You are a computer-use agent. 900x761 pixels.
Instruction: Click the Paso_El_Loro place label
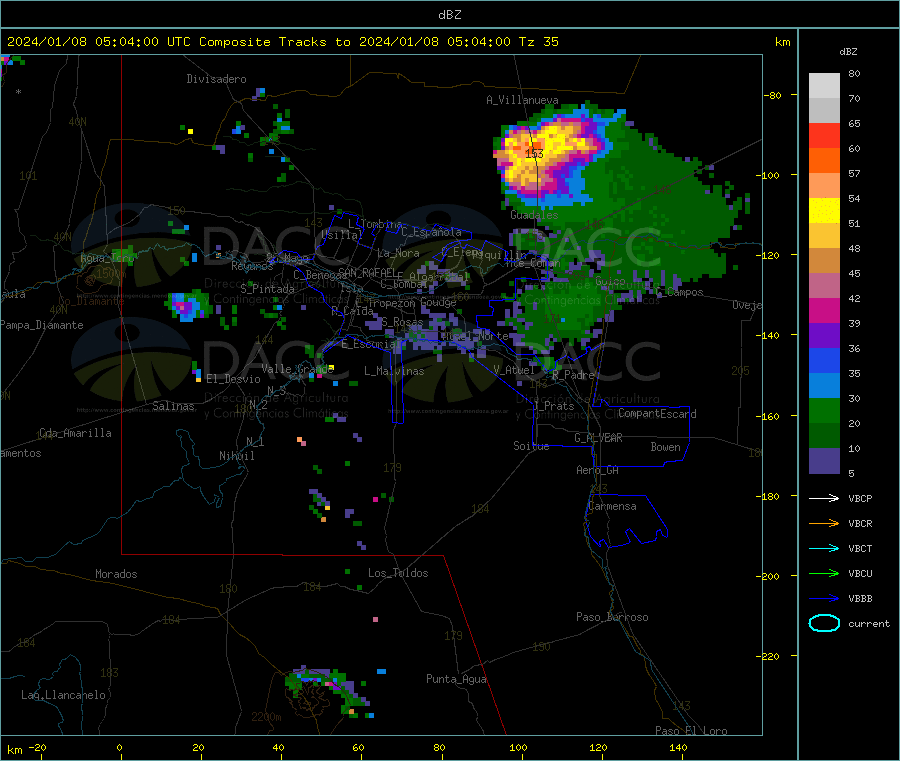point(691,731)
